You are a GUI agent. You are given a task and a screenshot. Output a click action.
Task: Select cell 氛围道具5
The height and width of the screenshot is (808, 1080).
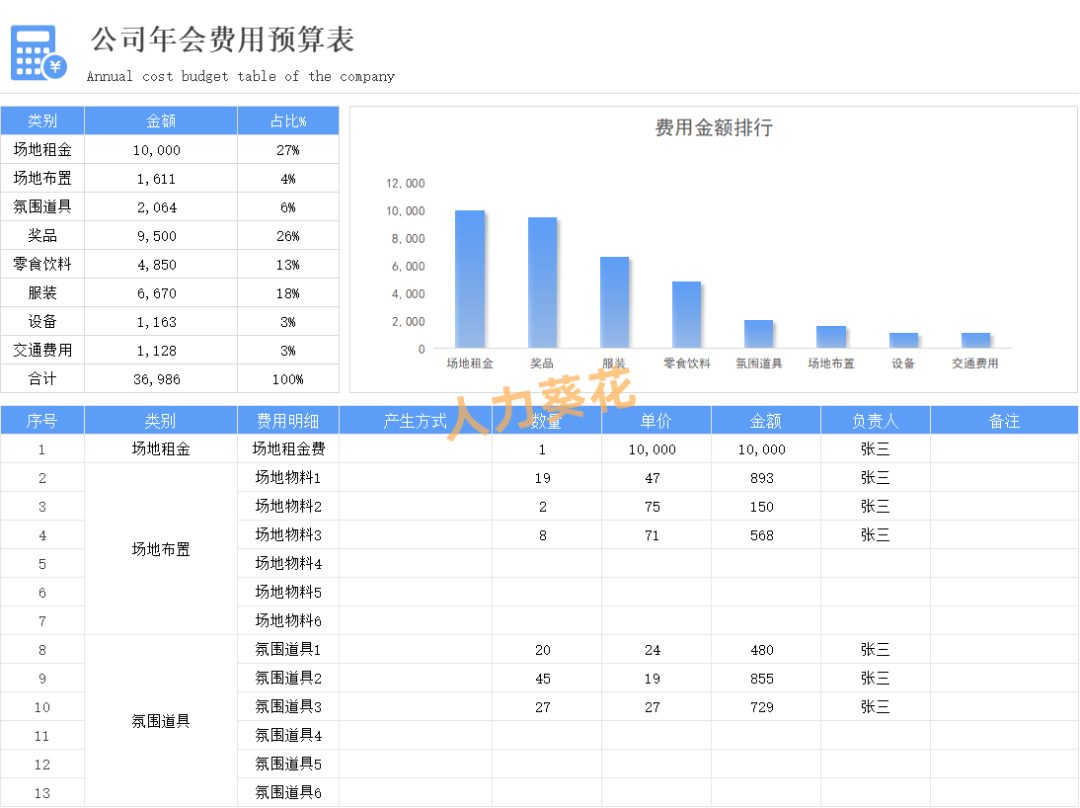288,764
